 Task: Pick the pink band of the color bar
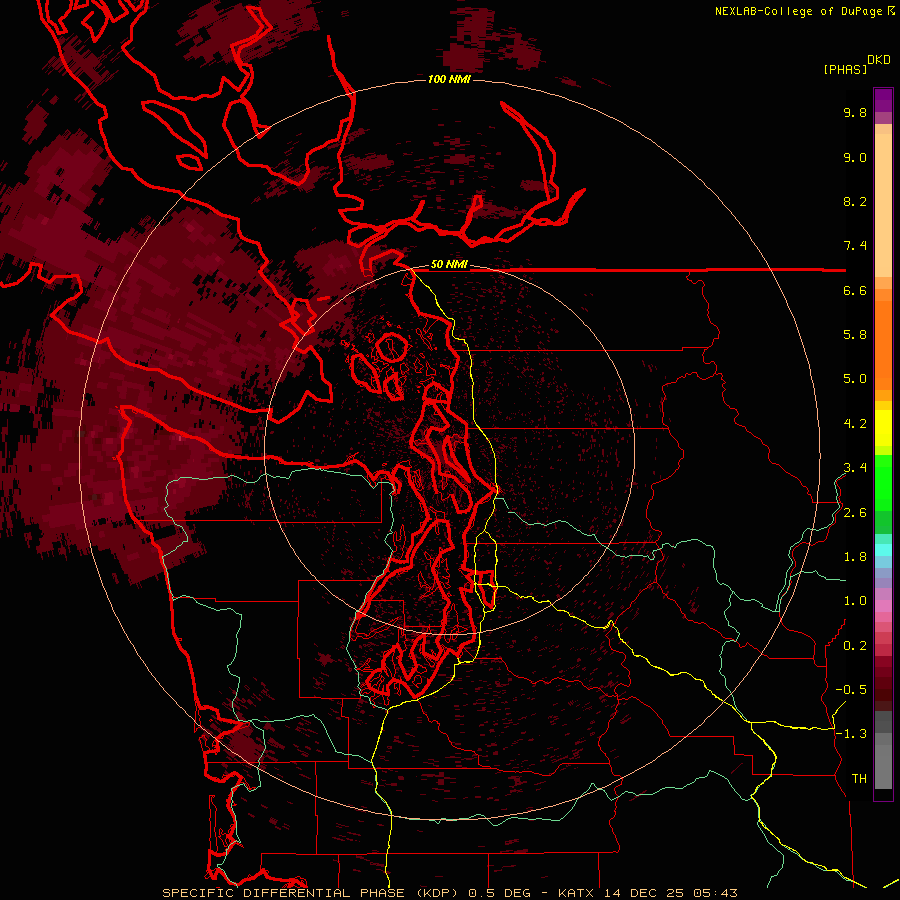click(883, 606)
